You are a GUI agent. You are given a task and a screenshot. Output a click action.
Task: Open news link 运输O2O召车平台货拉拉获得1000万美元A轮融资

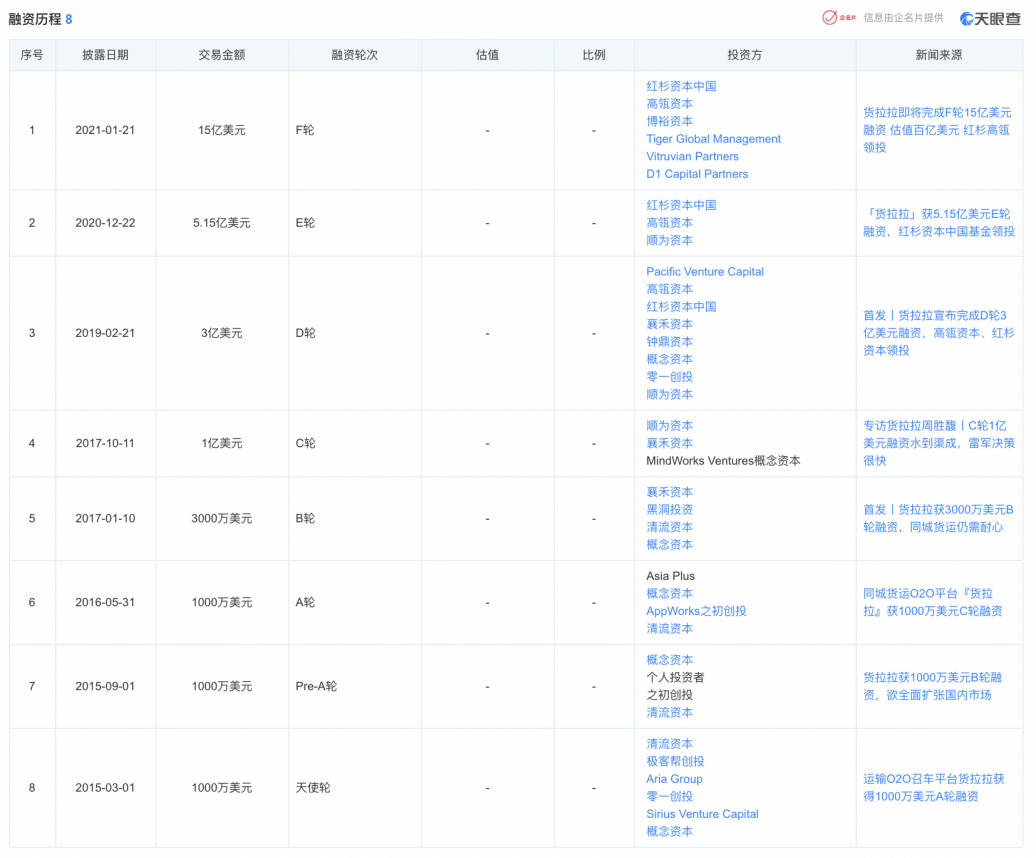coord(934,787)
